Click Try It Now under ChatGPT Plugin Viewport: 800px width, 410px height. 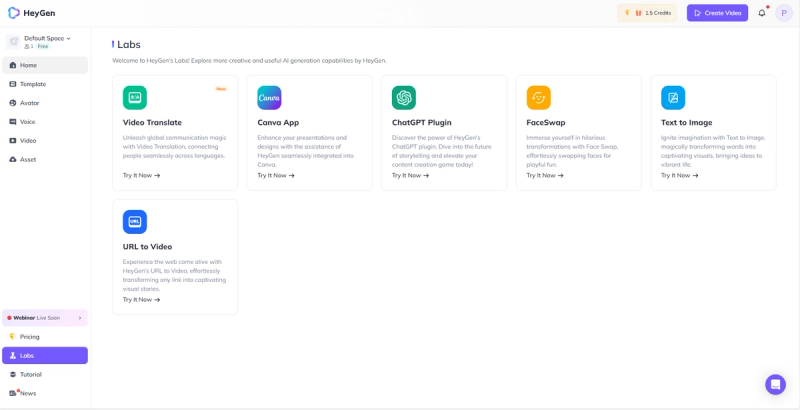pyautogui.click(x=411, y=175)
